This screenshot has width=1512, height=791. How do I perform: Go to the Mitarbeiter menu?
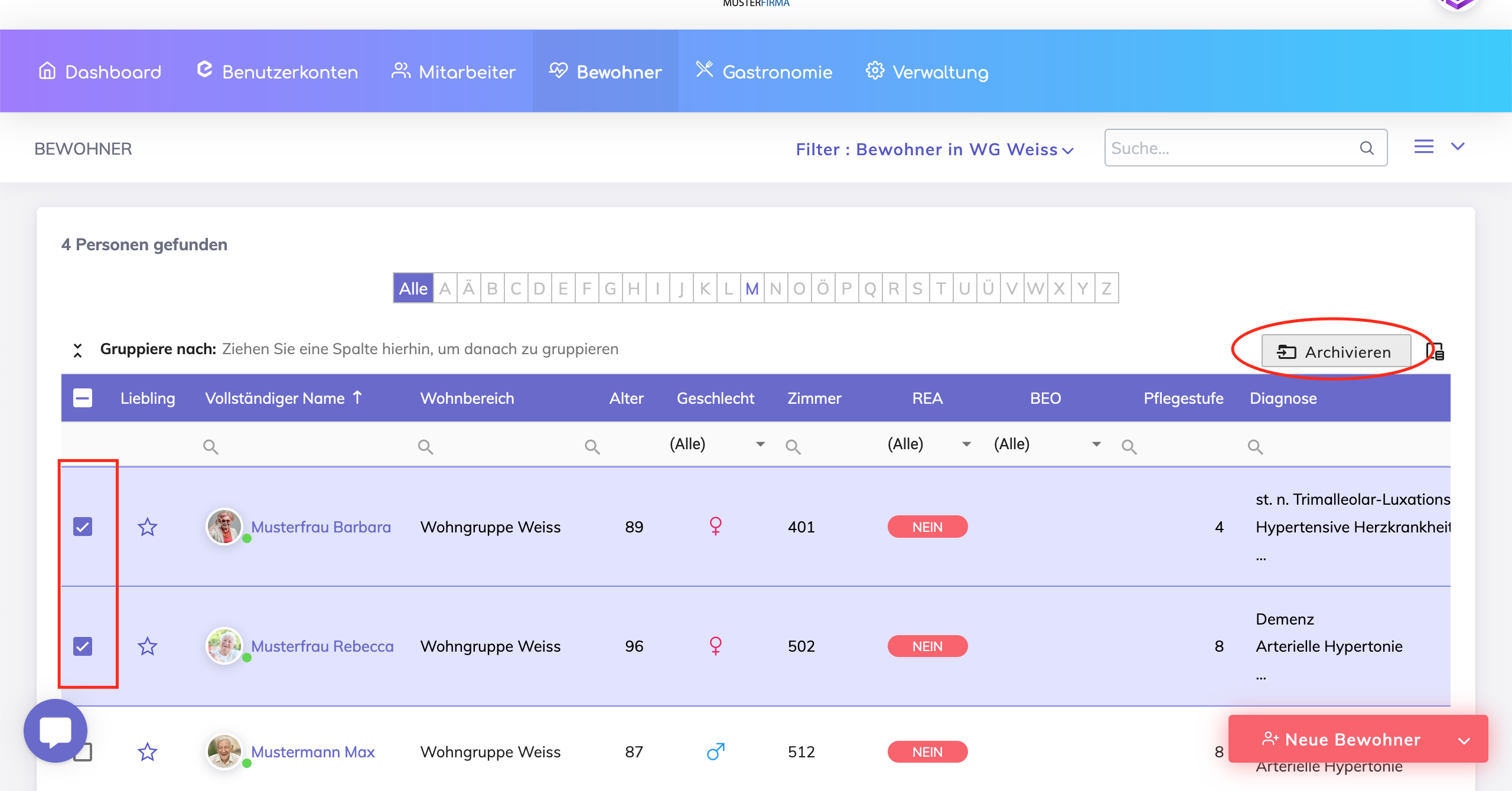point(454,72)
